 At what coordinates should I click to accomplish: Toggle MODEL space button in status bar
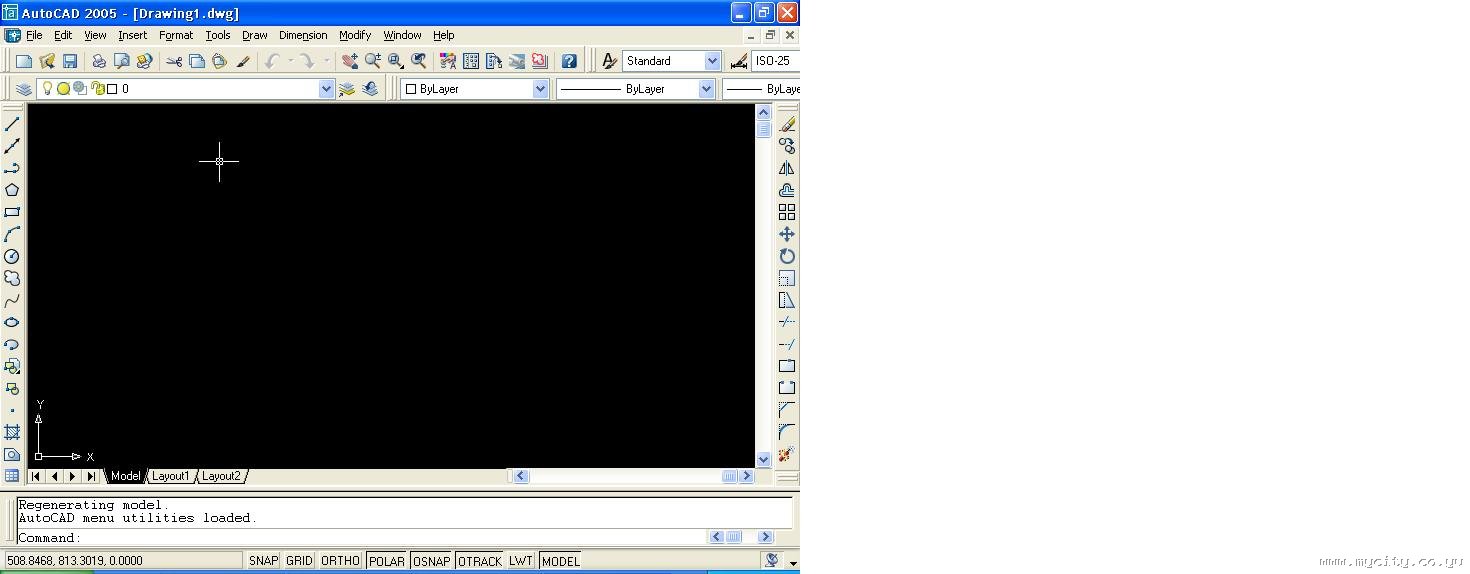point(561,561)
